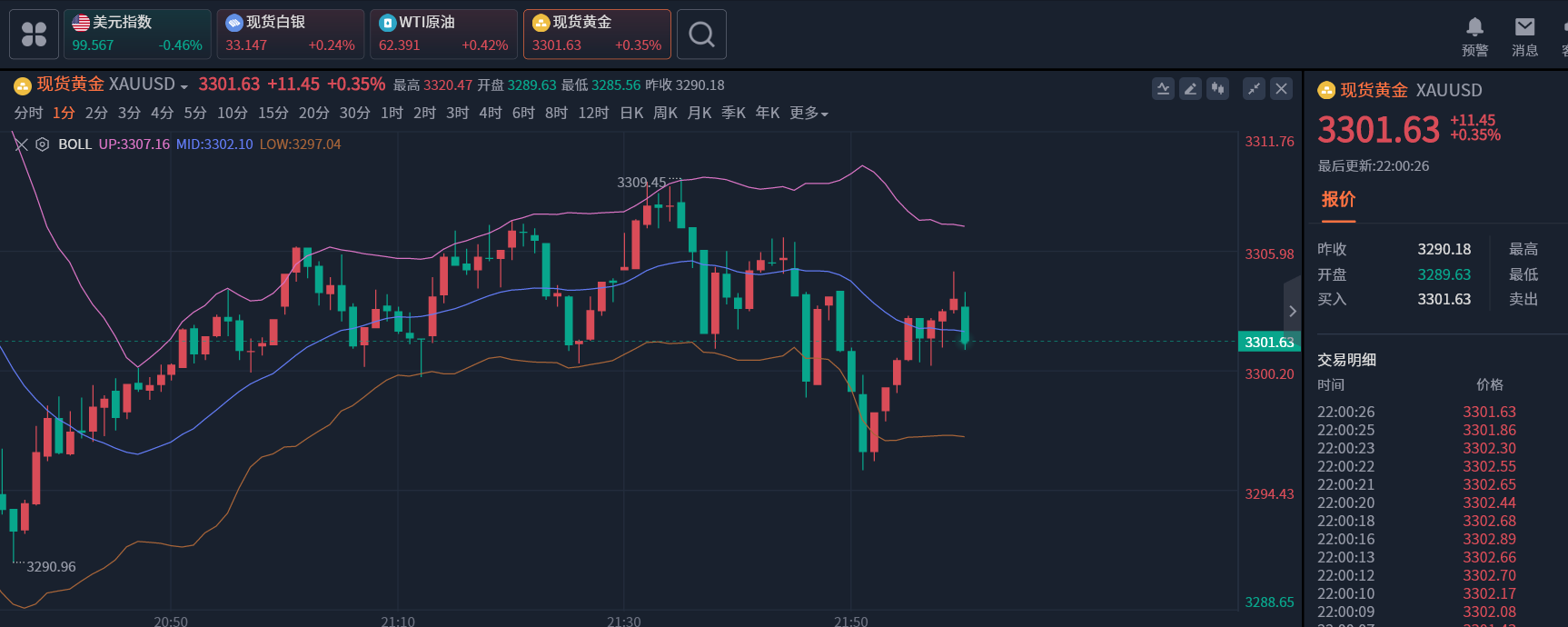Open the 消息 messages envelope

point(1524,36)
